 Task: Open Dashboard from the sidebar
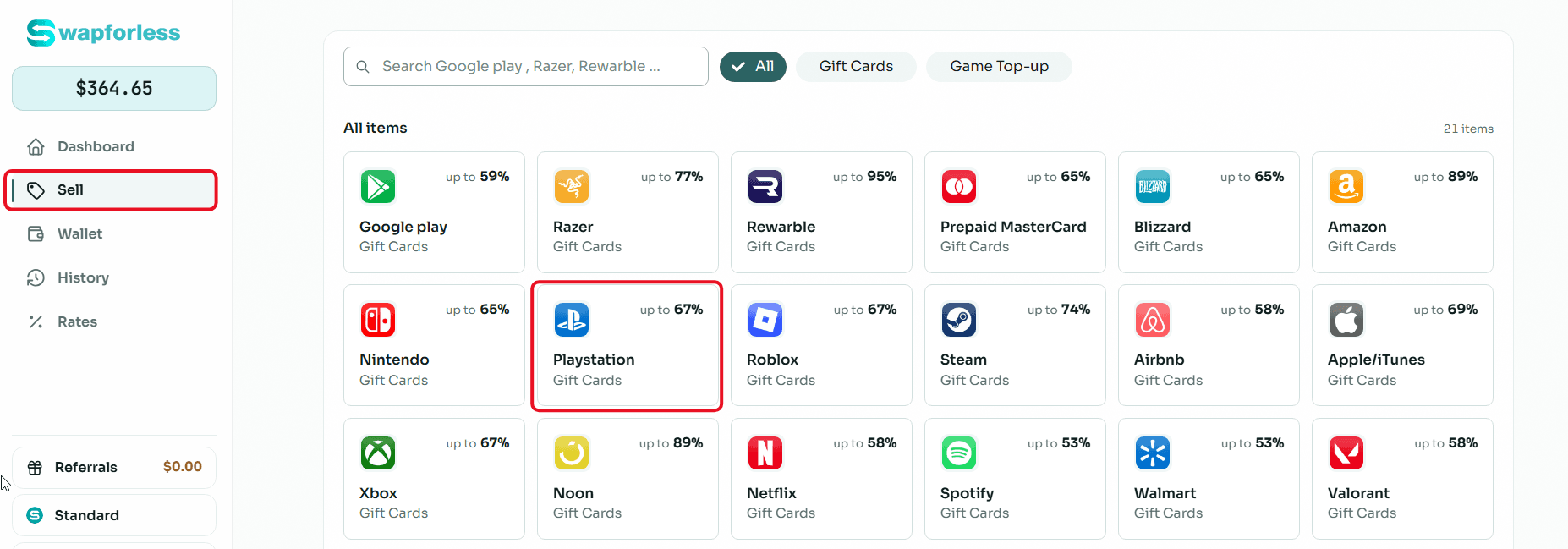[x=114, y=146]
